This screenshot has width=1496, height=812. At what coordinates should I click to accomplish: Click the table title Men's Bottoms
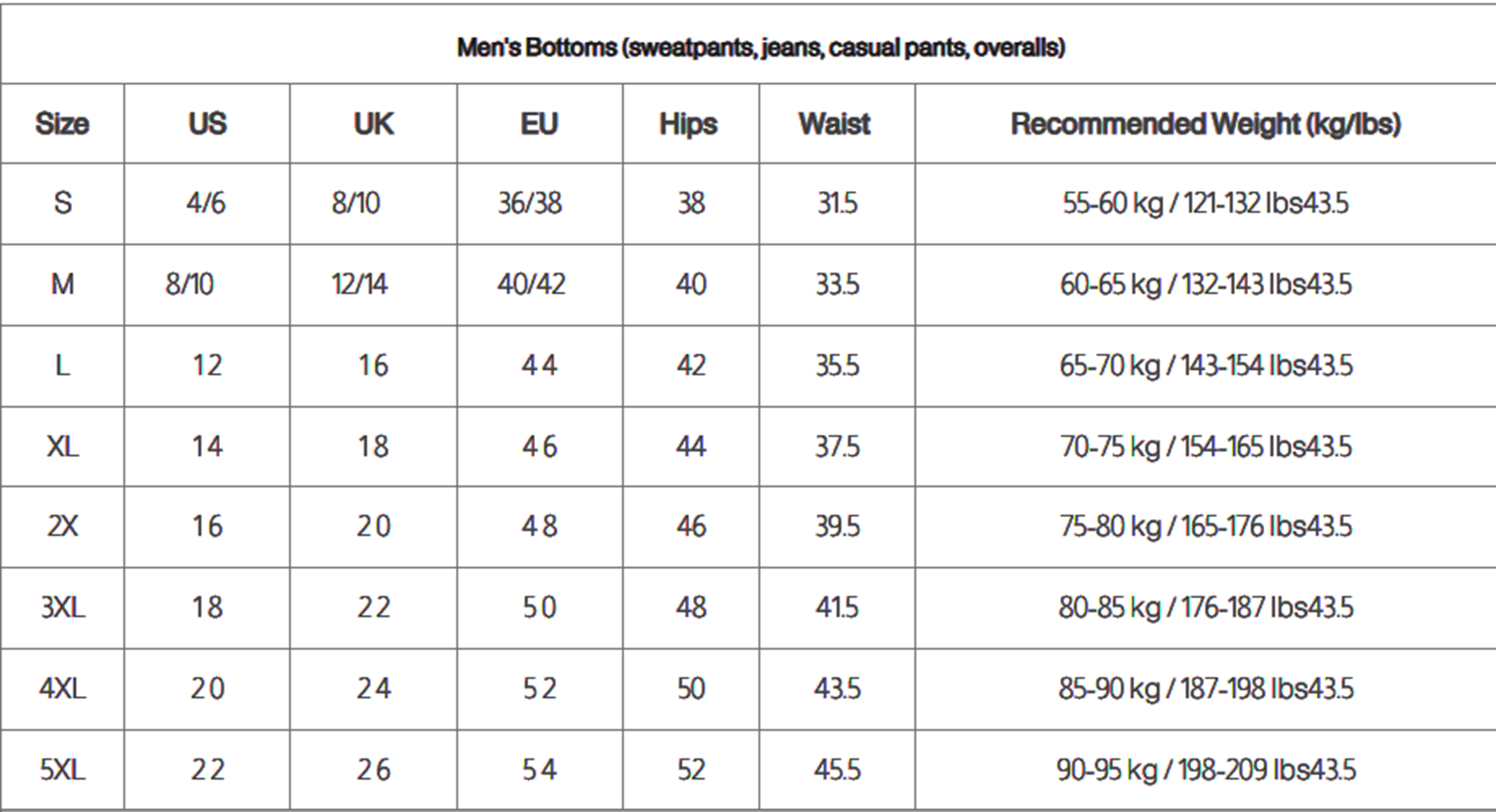(x=761, y=48)
